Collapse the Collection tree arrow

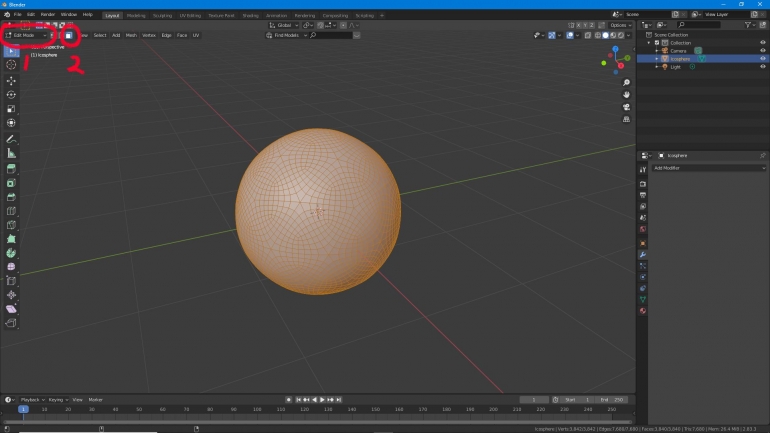tap(649, 43)
